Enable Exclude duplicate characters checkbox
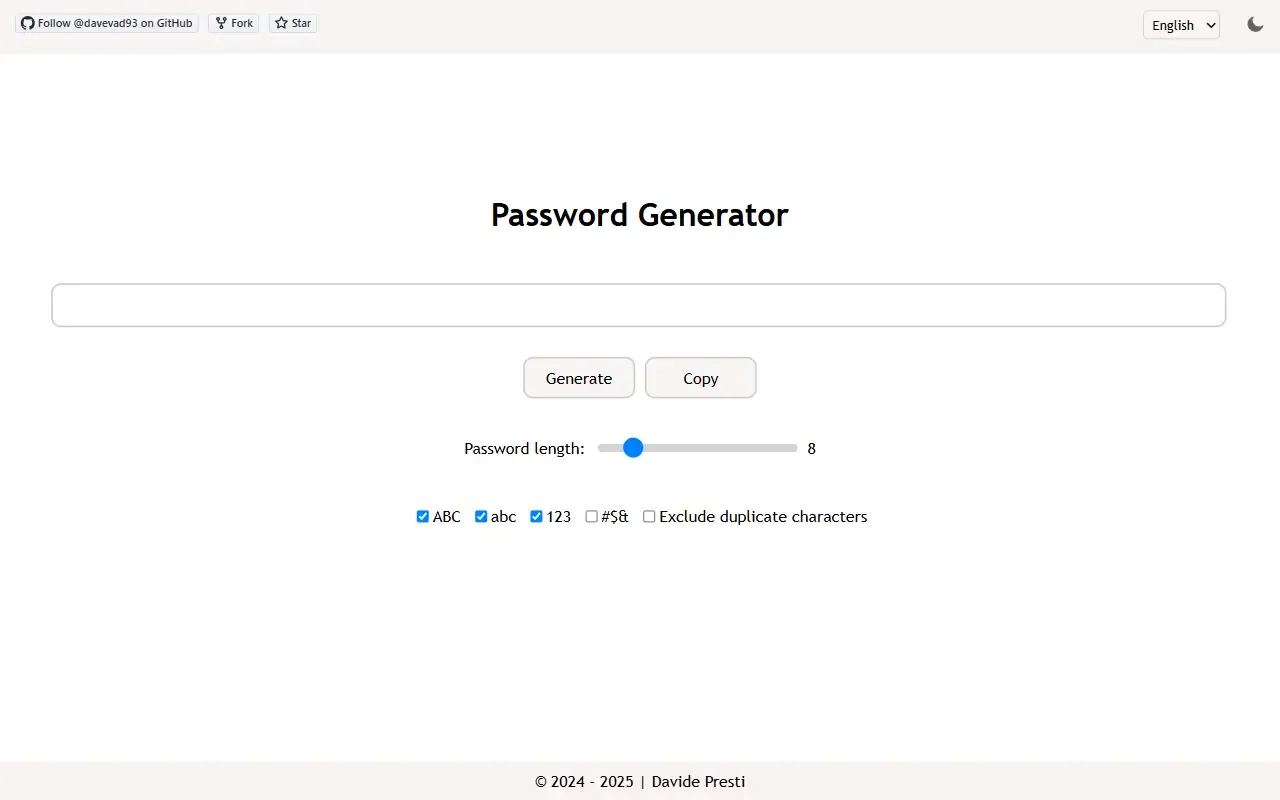This screenshot has height=800, width=1280. pos(649,517)
